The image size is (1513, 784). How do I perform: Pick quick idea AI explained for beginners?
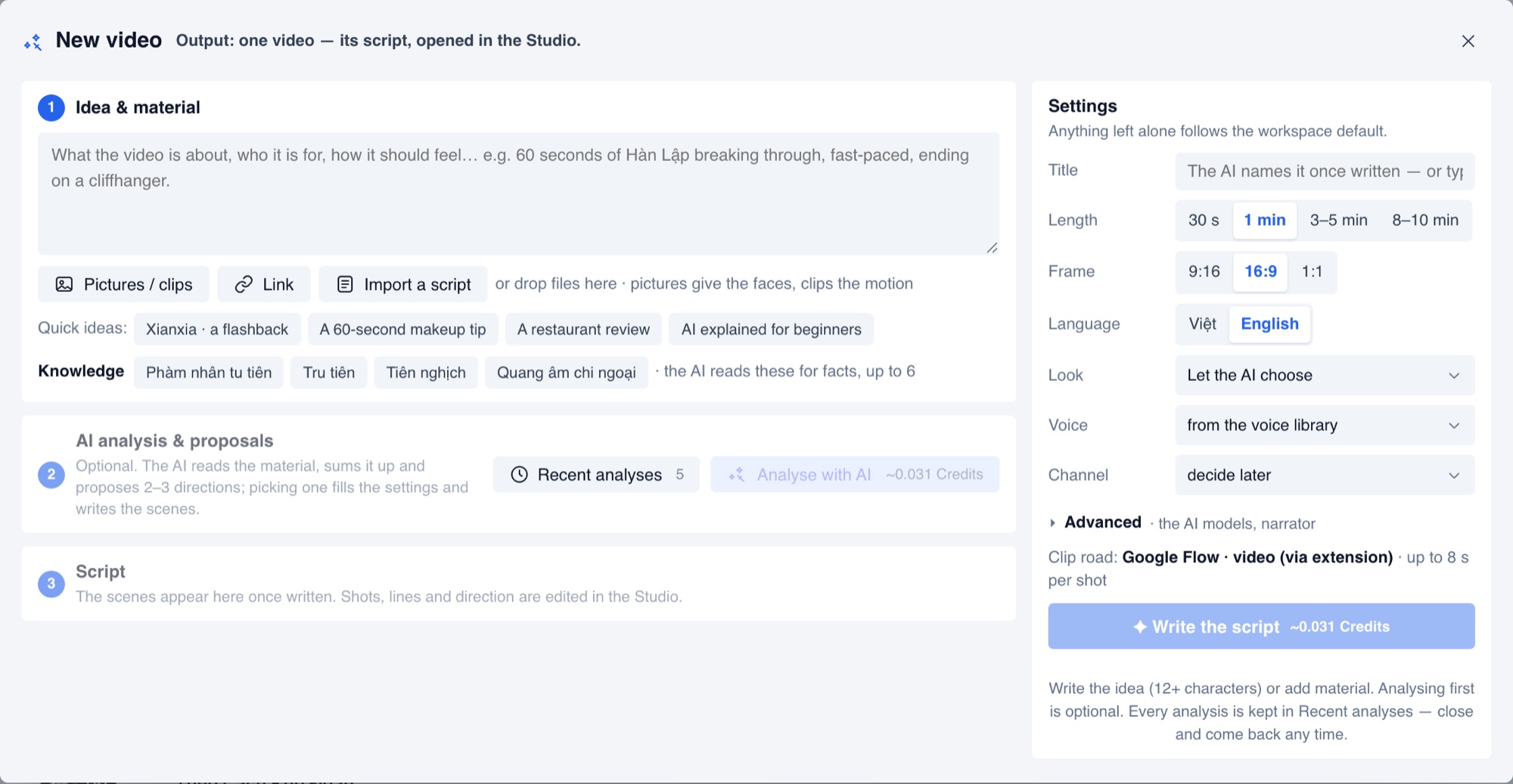(x=771, y=329)
